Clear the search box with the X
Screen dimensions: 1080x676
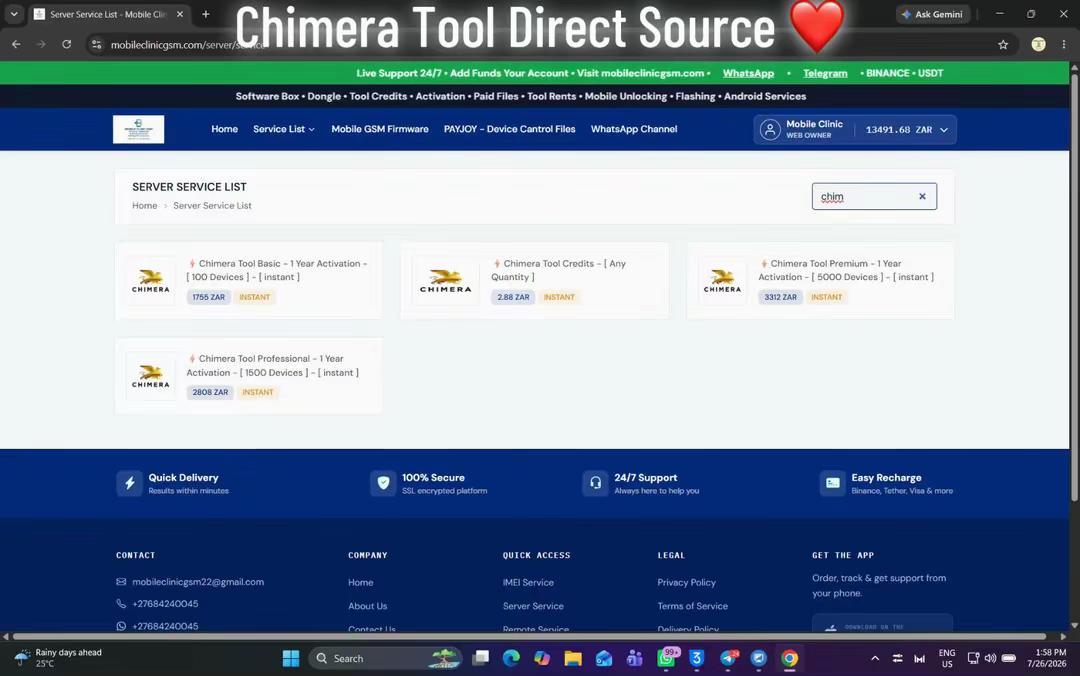coord(922,196)
